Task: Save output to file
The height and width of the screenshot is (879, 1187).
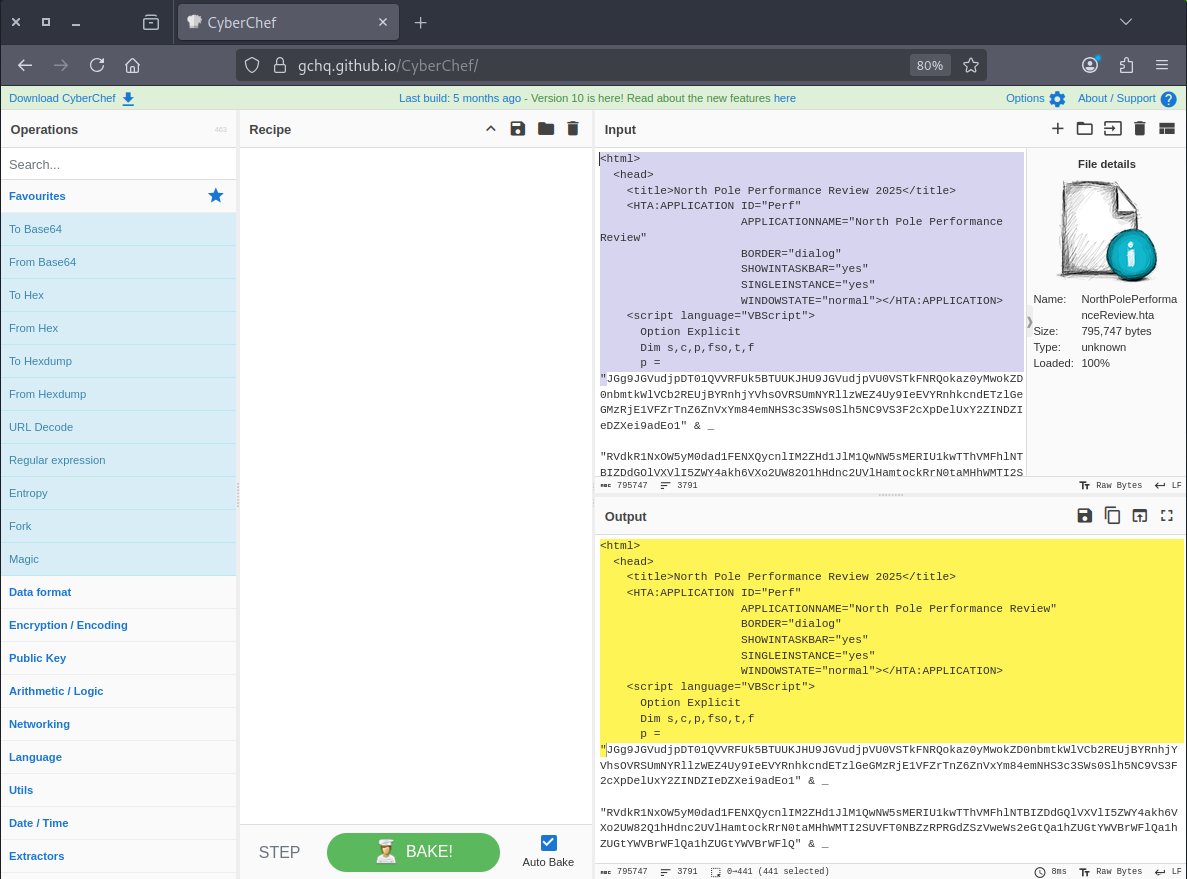Action: (x=1084, y=516)
